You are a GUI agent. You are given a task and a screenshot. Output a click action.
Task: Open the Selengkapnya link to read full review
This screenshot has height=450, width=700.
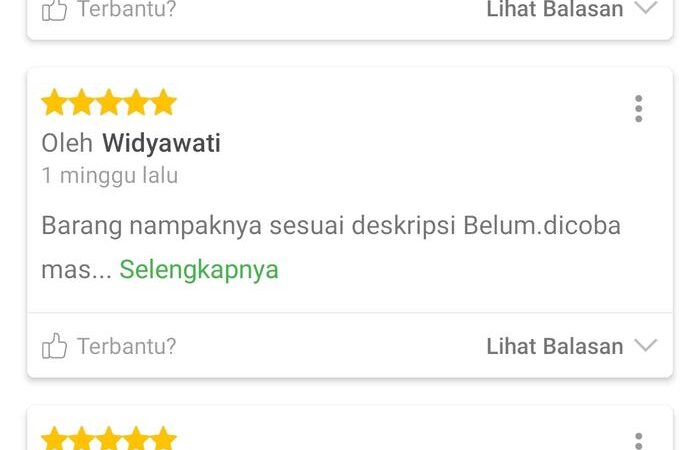pos(199,270)
